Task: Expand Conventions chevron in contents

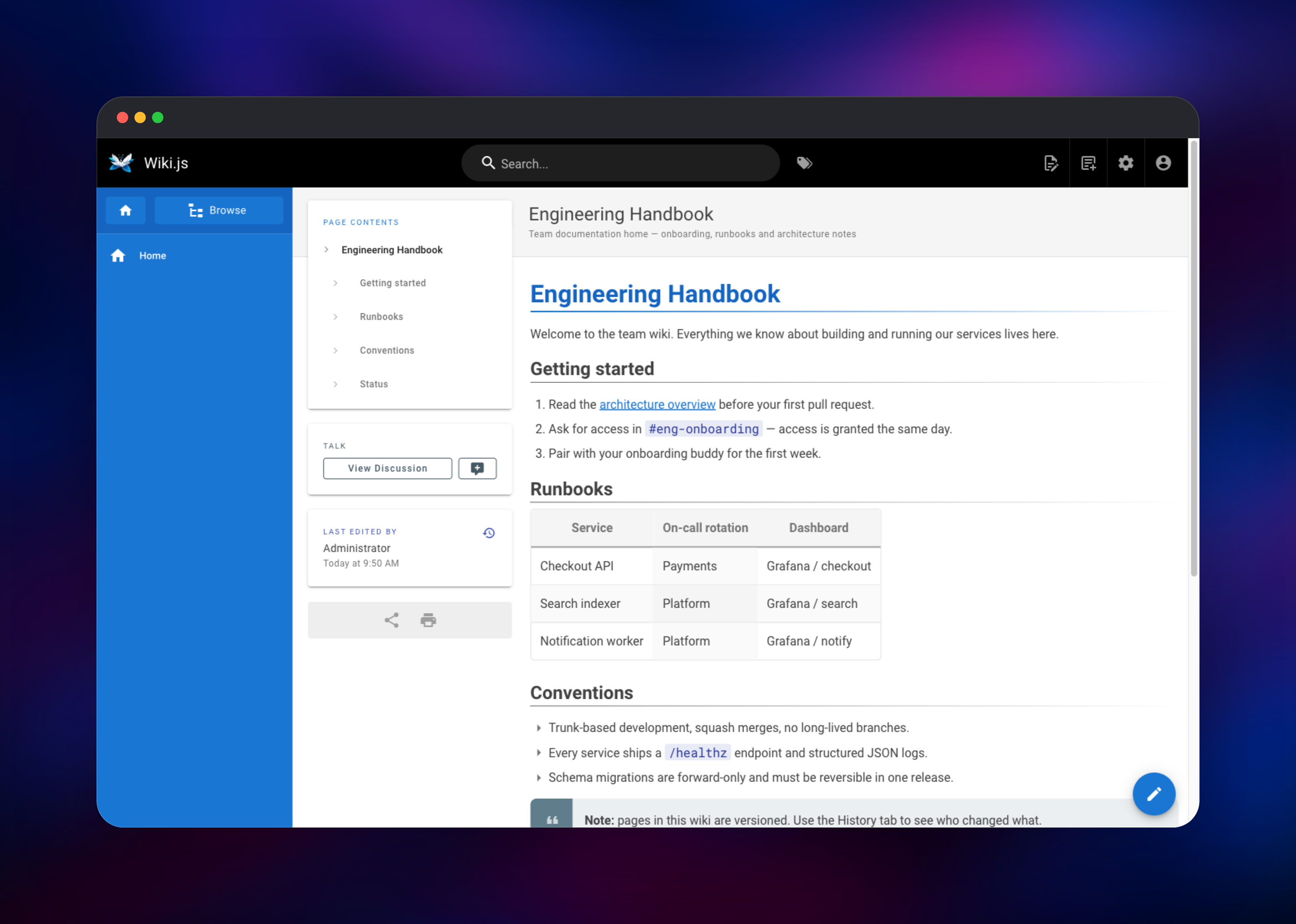Action: click(x=335, y=350)
